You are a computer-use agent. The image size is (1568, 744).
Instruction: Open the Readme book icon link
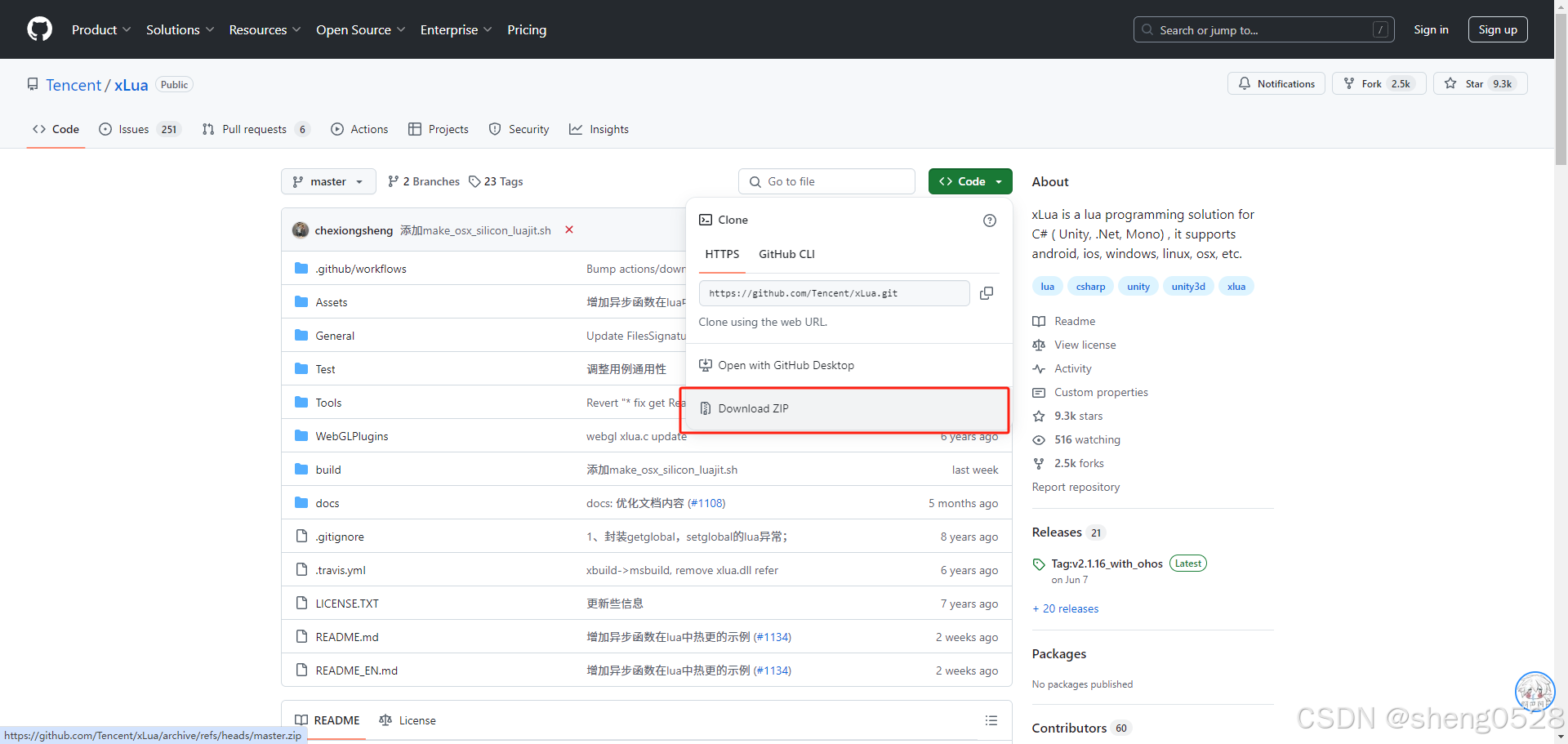tap(1064, 321)
